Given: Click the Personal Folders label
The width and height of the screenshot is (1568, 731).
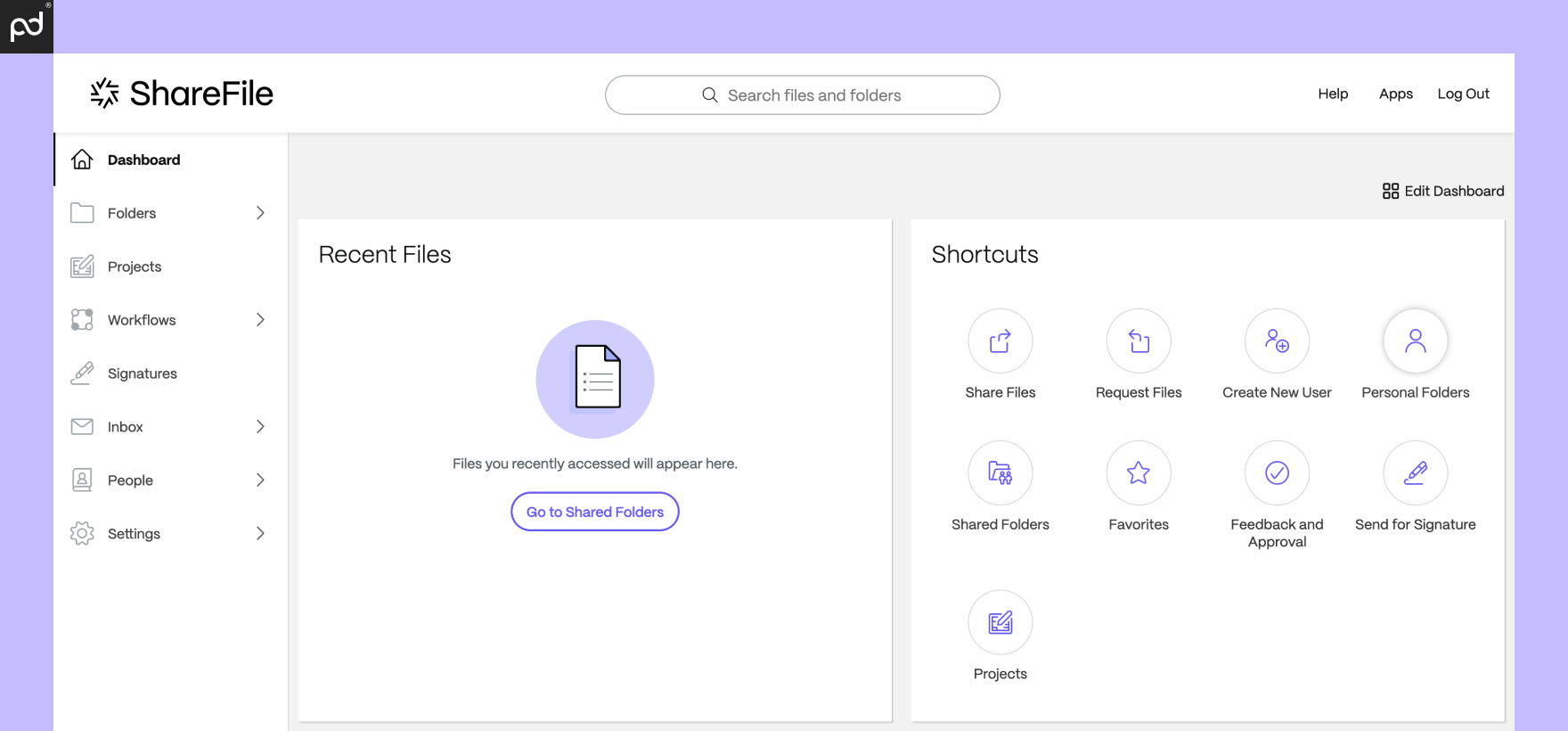Looking at the screenshot, I should pos(1416,392).
